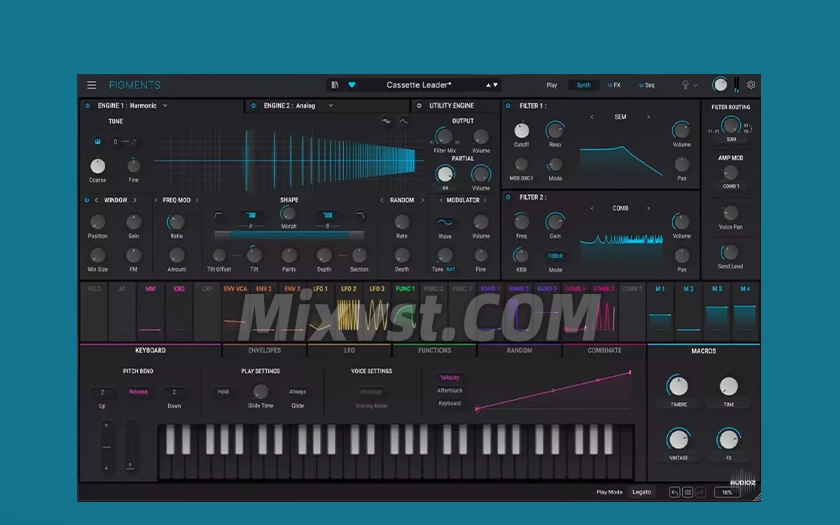Open the preset library browser icon

tap(335, 85)
